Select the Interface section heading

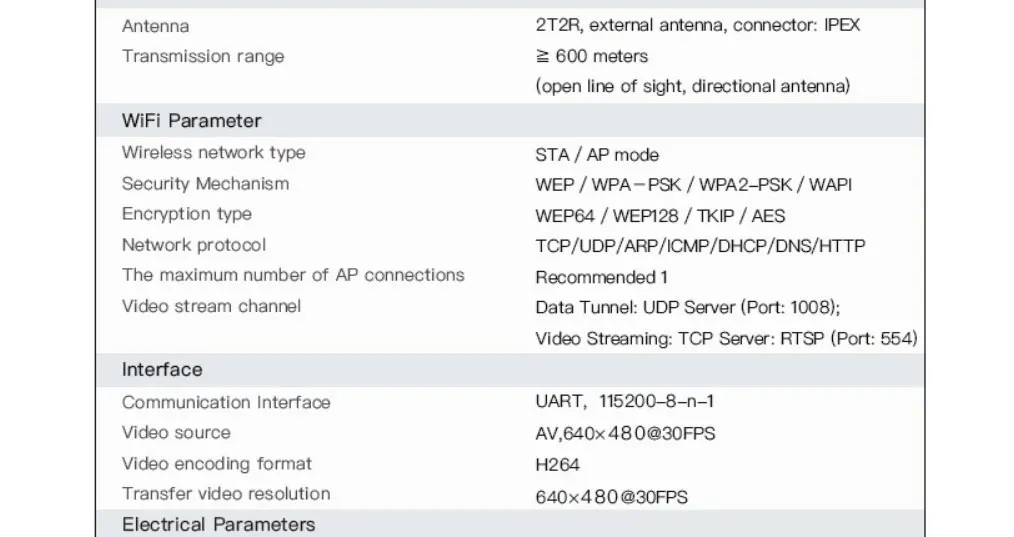point(162,369)
